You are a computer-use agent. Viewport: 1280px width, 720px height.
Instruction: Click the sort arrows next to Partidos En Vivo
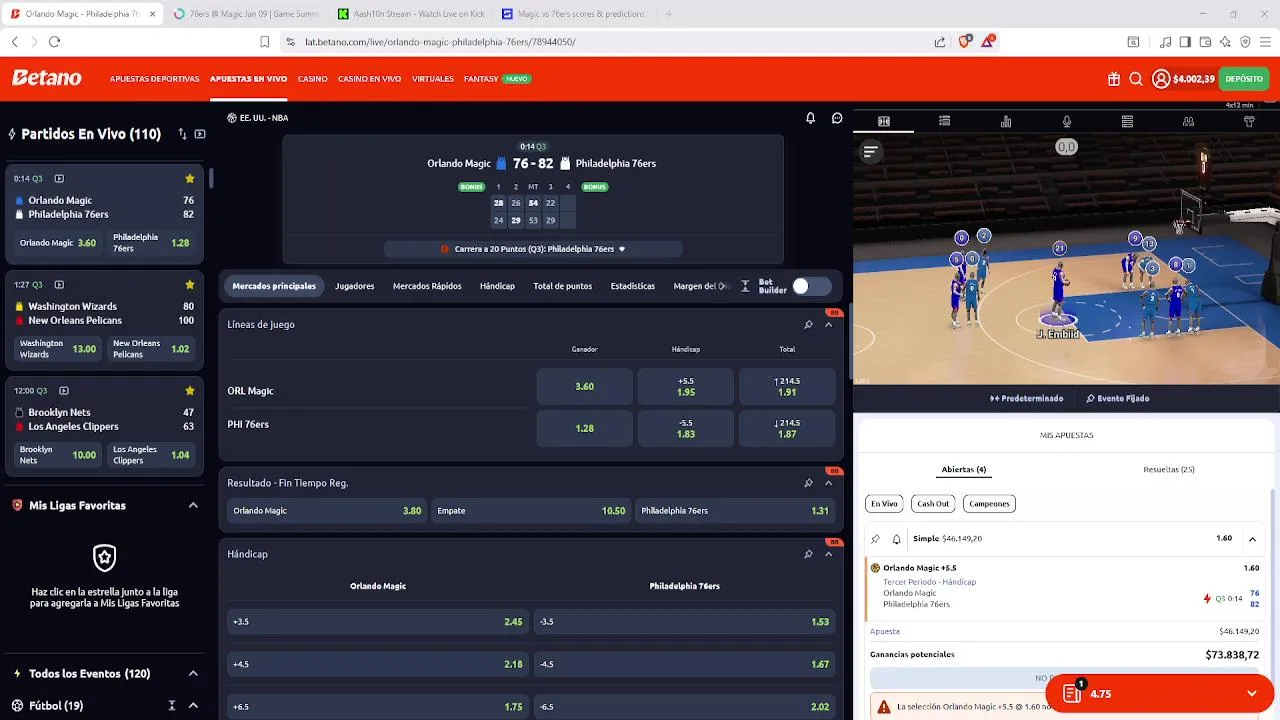tap(182, 134)
